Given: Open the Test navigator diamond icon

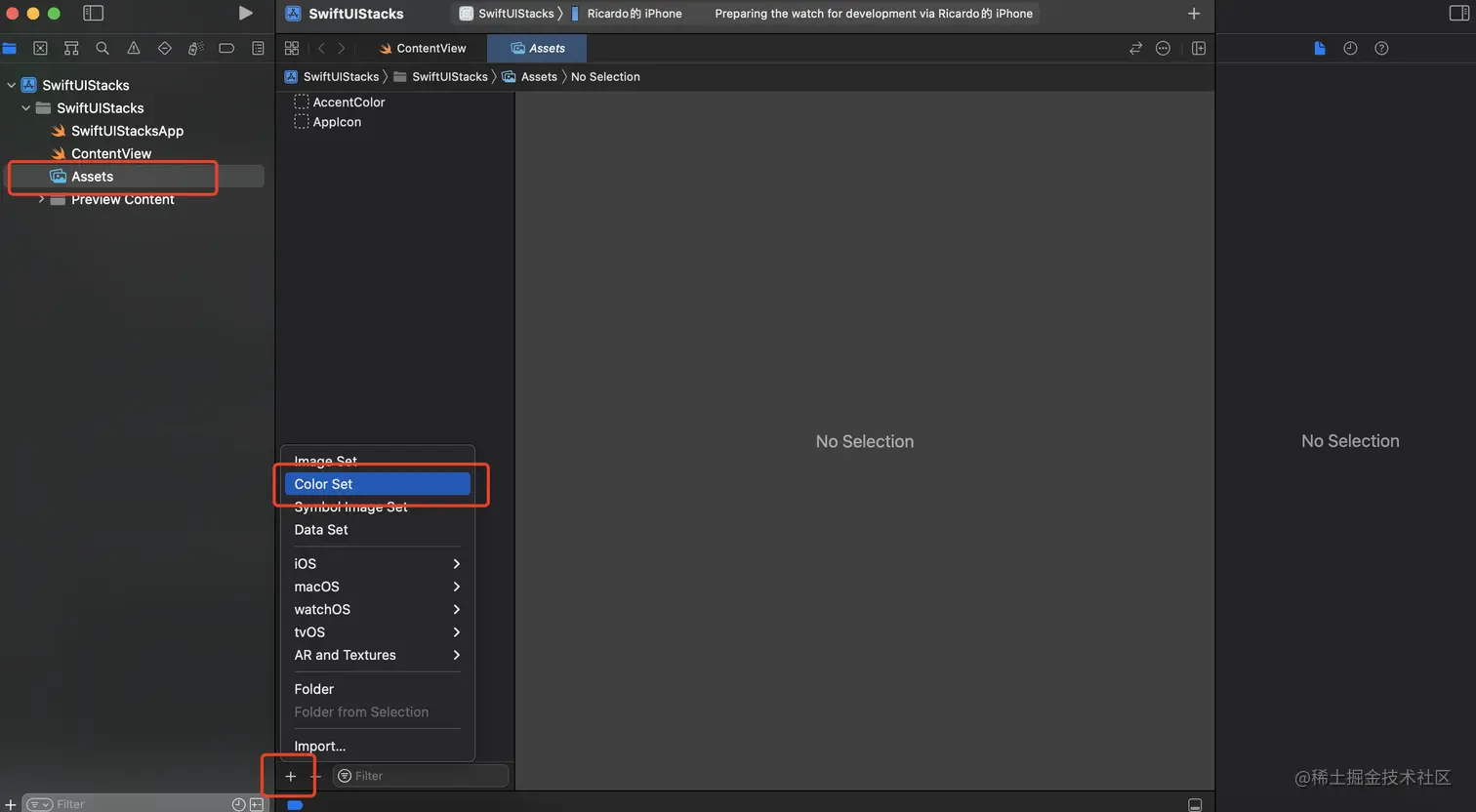Looking at the screenshot, I should point(164,48).
